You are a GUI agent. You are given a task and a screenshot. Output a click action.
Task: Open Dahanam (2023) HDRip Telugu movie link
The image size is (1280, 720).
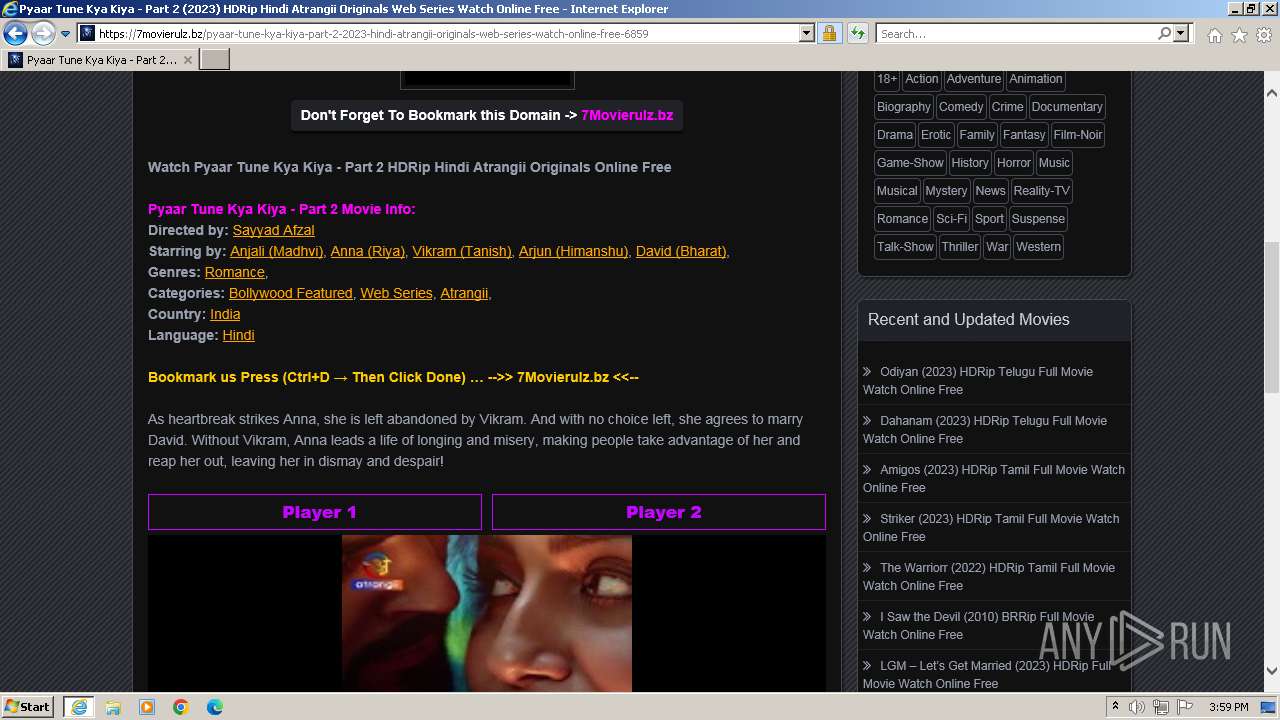(x=985, y=430)
